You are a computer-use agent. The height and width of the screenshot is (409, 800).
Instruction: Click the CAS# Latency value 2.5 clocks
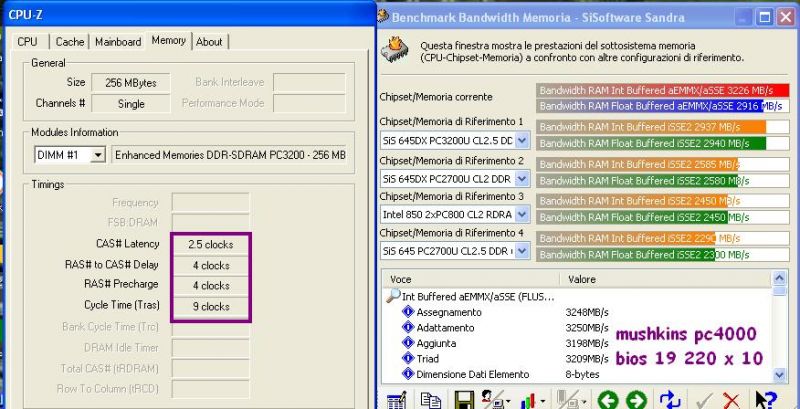(x=210, y=244)
